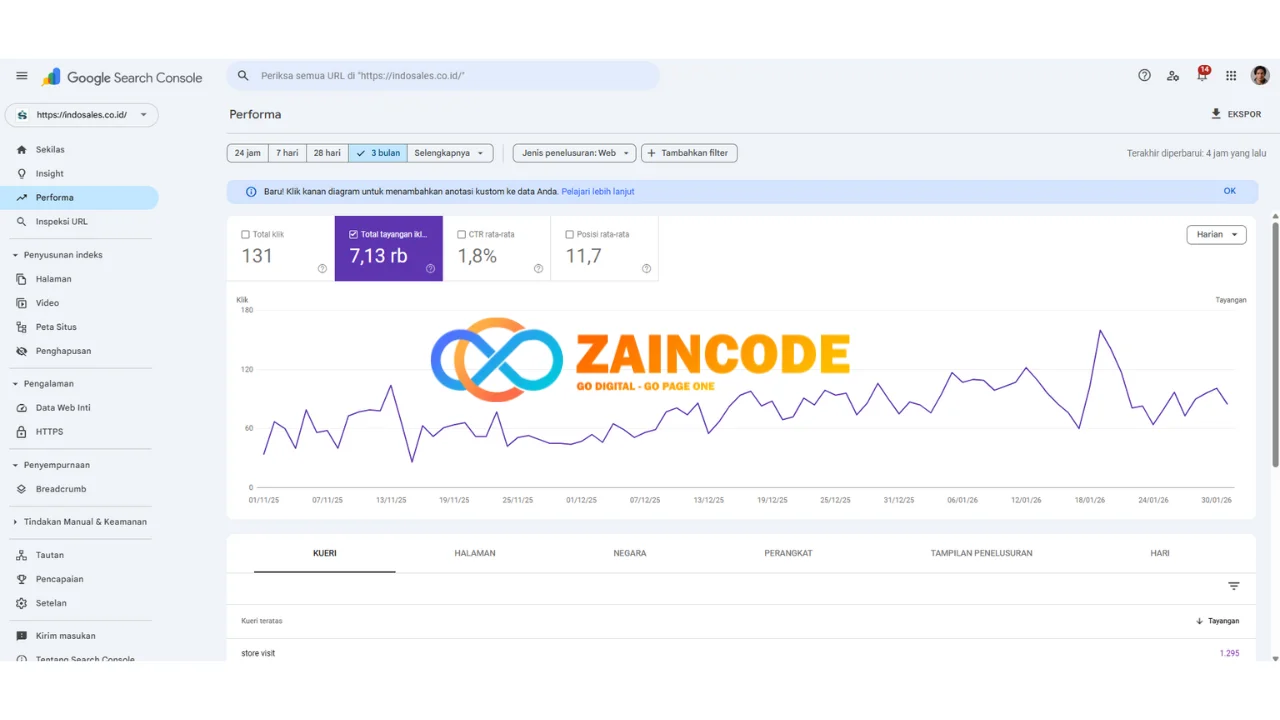The image size is (1280, 720).
Task: Click the Google Search Console logo
Action: coord(122,77)
